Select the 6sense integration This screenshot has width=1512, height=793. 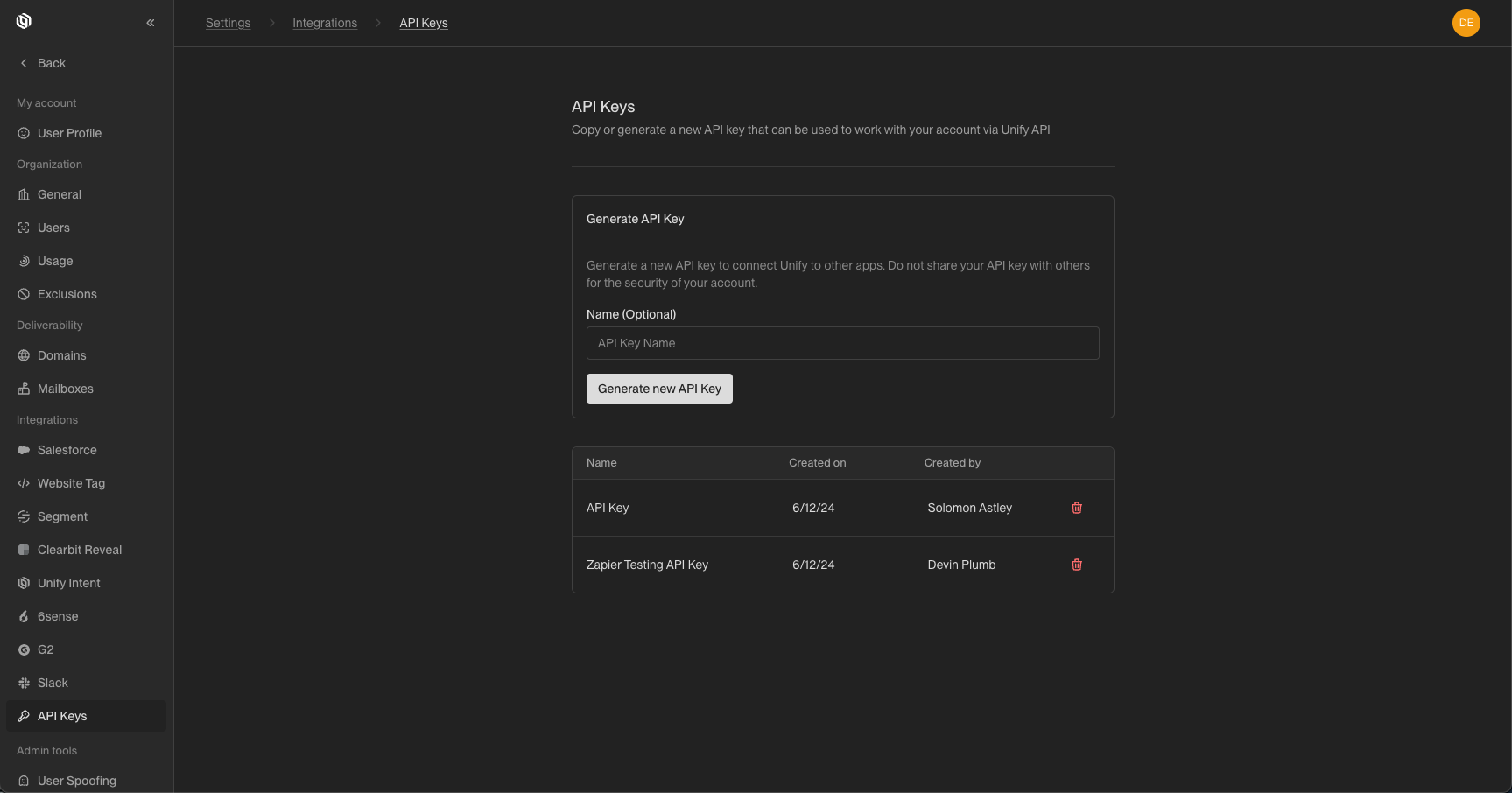click(x=59, y=616)
